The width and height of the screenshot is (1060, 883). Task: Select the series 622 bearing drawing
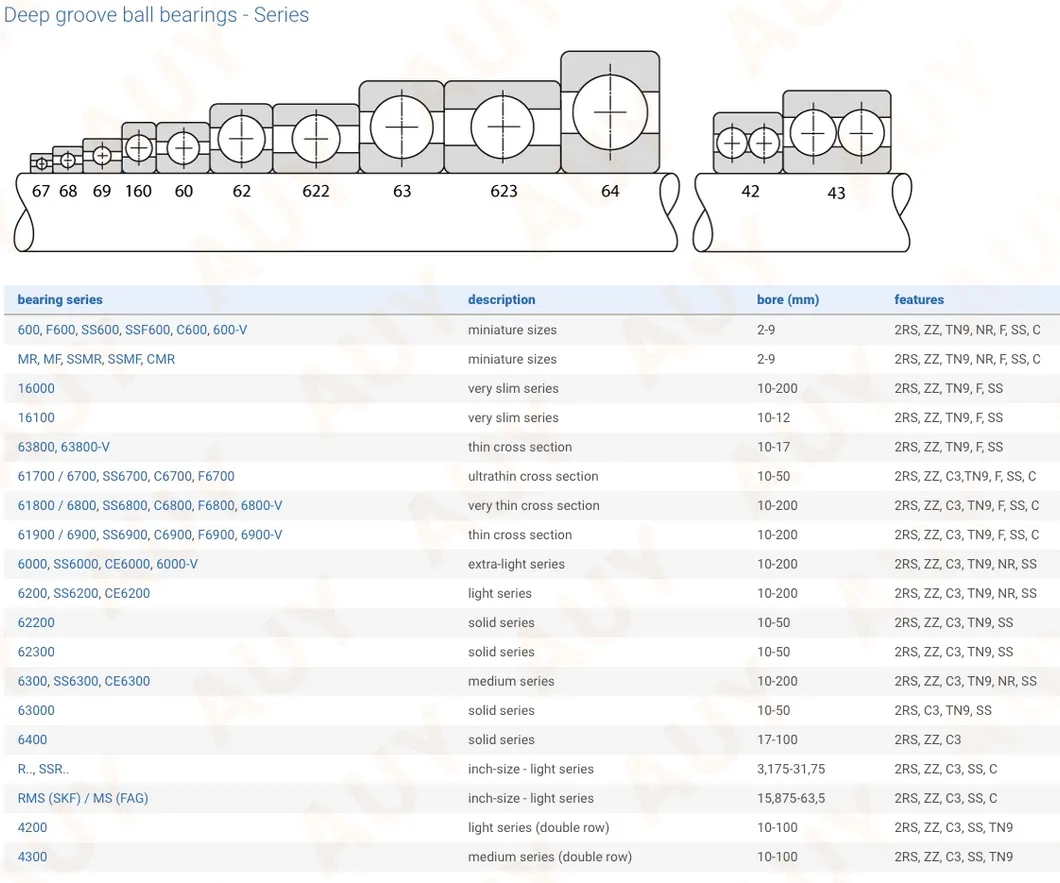(x=315, y=139)
